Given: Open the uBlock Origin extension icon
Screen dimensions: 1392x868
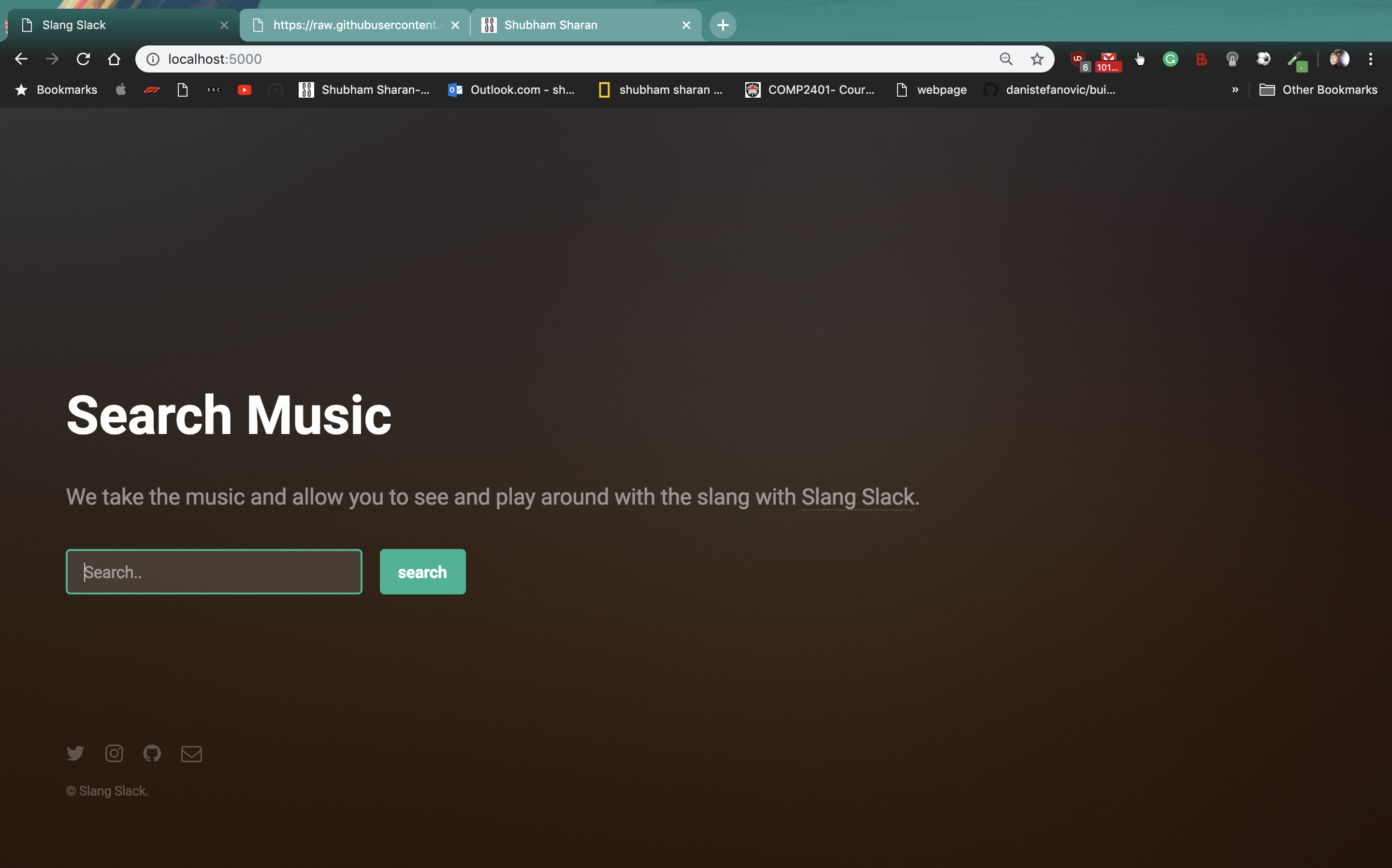Looking at the screenshot, I should point(1078,59).
